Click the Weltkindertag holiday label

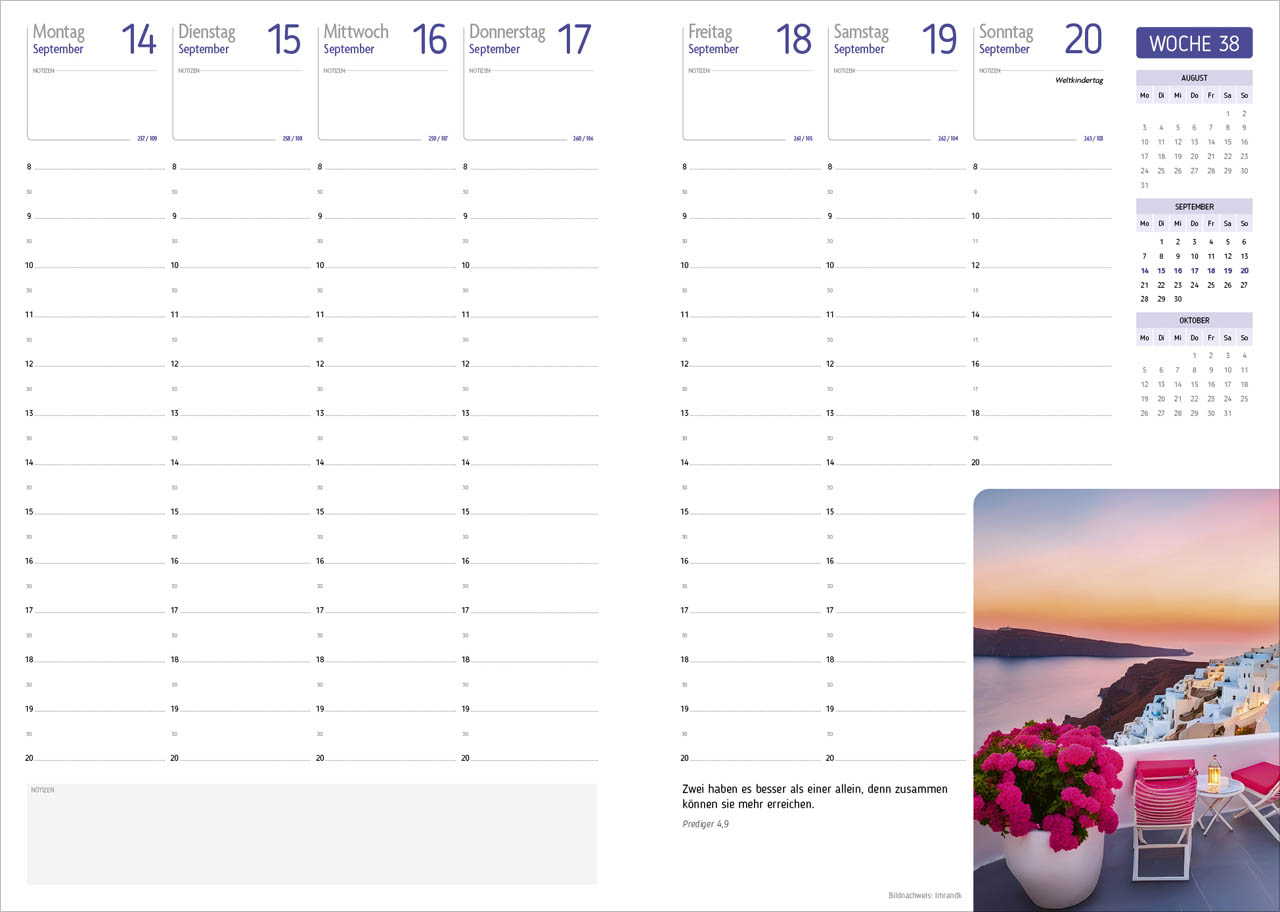click(1078, 80)
